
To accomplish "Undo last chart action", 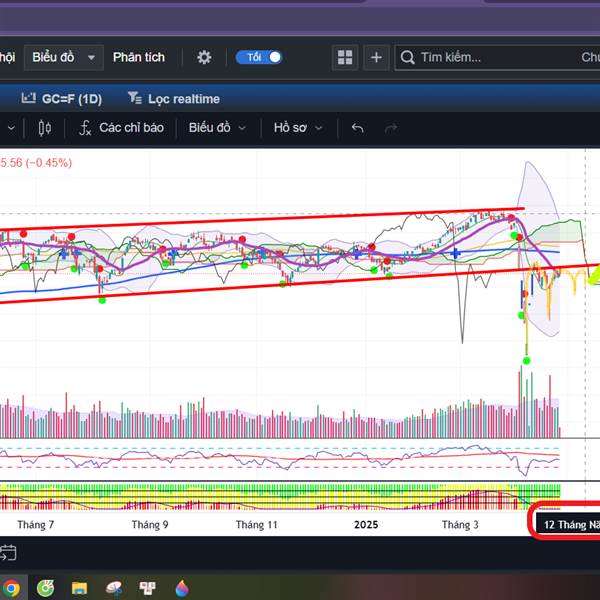I will 357,128.
